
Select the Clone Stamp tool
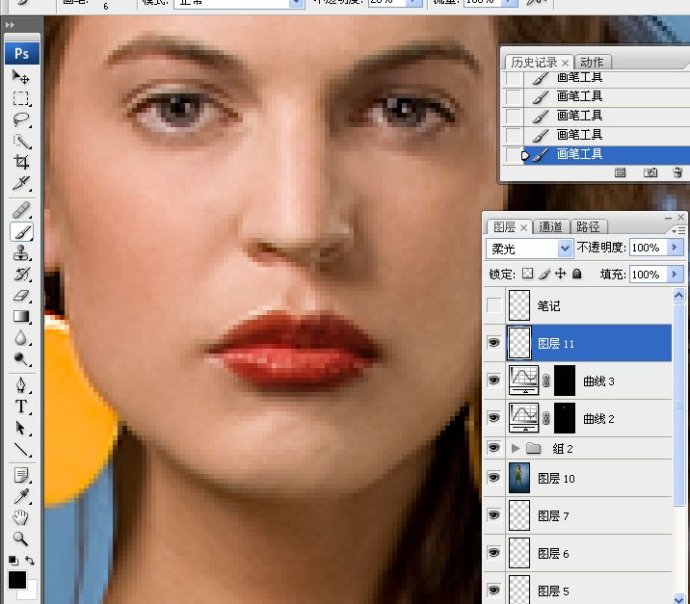21,253
